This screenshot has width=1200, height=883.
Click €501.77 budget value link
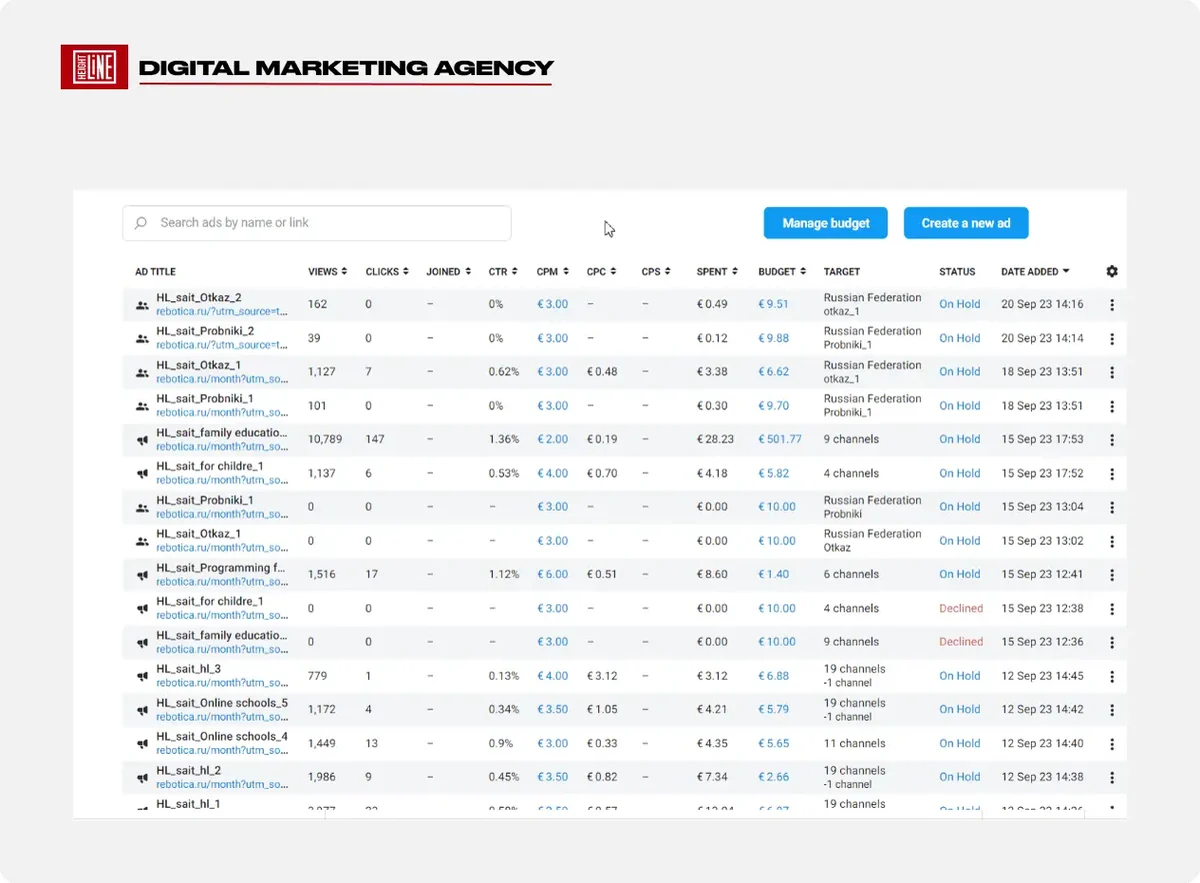point(780,439)
